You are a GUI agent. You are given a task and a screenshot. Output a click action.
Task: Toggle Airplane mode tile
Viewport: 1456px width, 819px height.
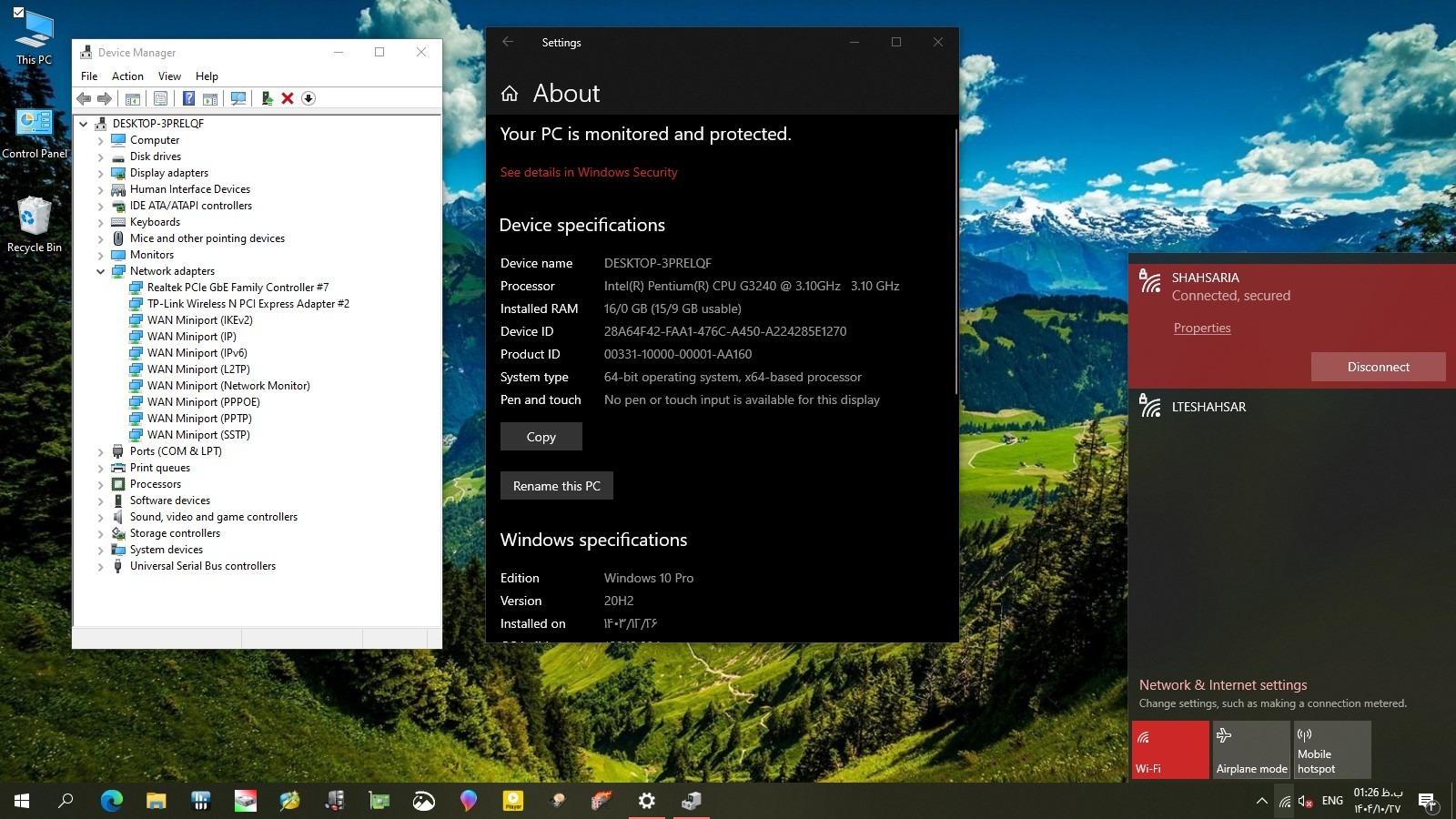click(x=1251, y=749)
